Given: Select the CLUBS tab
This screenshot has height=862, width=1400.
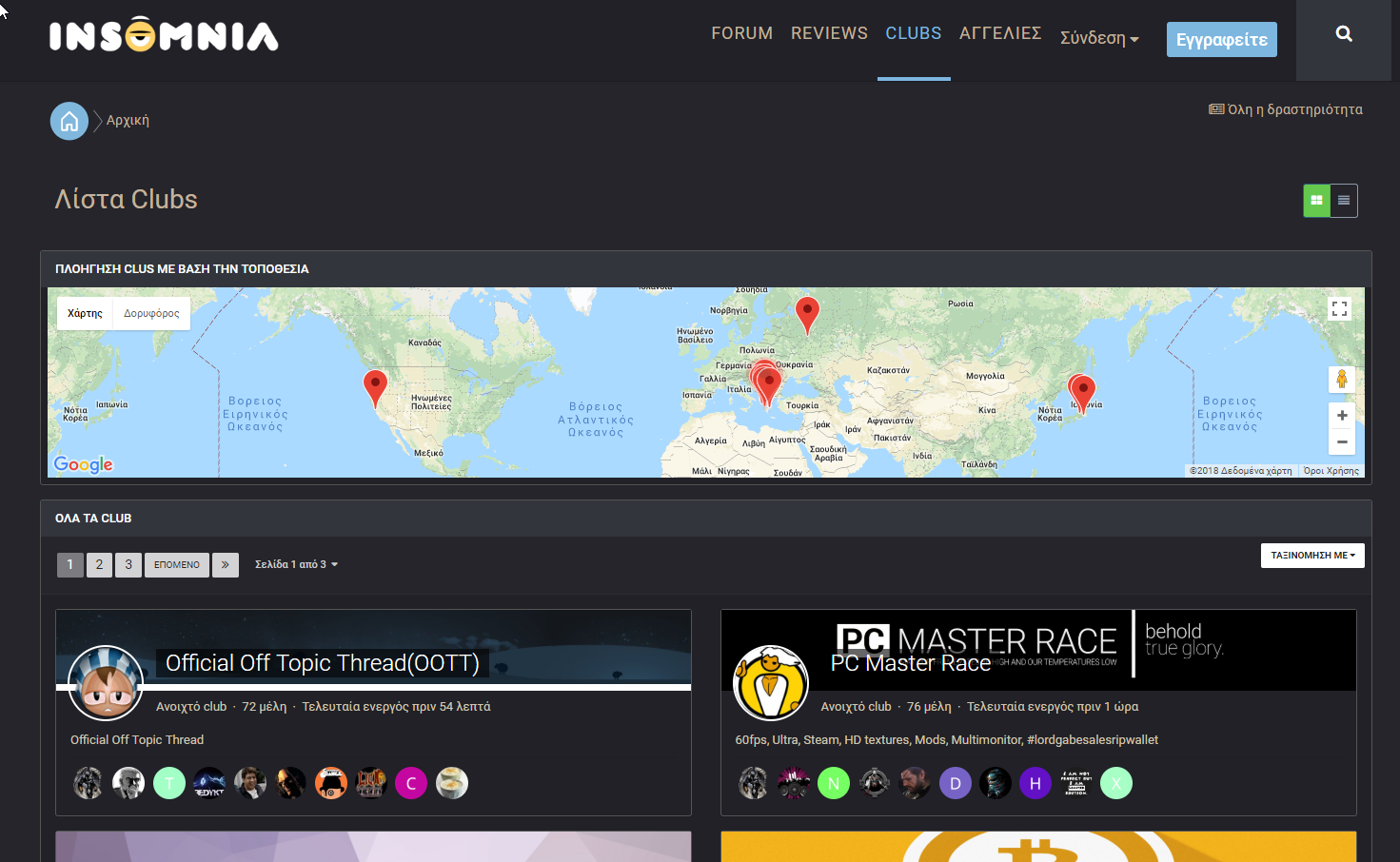Looking at the screenshot, I should click(x=914, y=33).
